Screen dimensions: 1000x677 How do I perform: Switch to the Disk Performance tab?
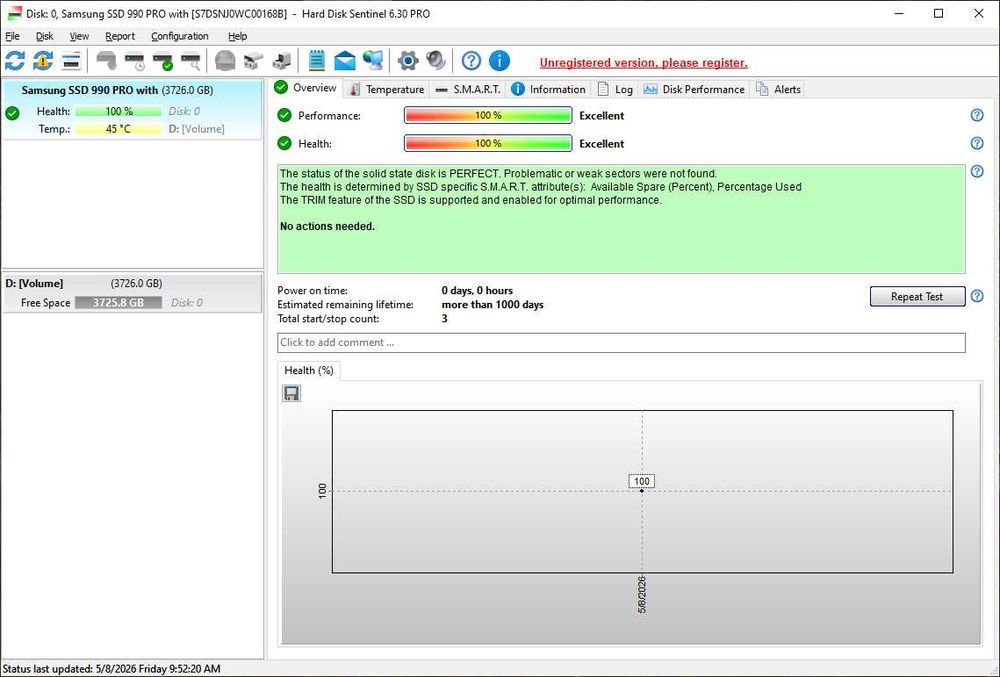(x=694, y=89)
